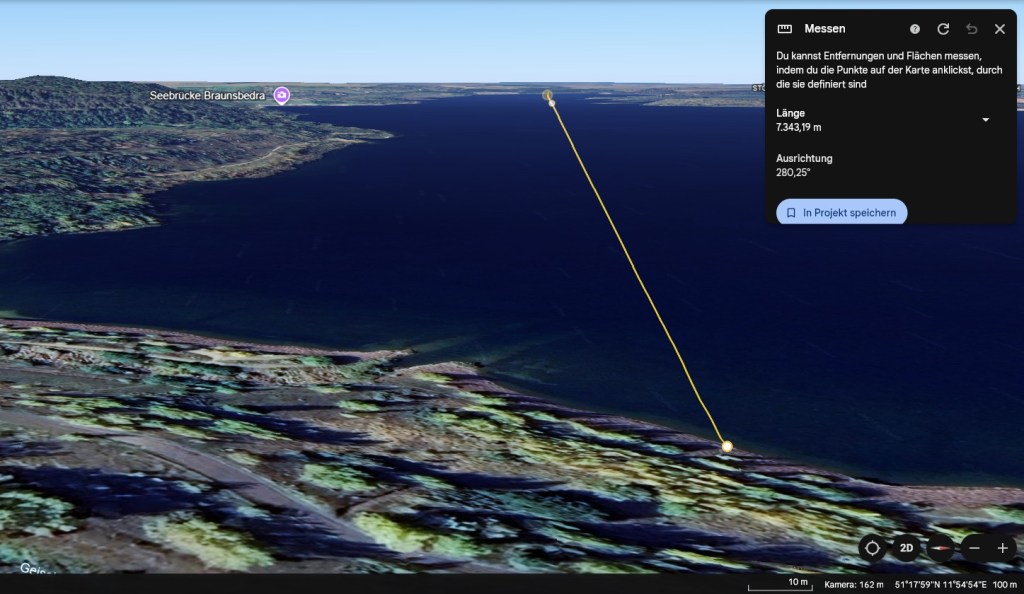Fly to my current location
Viewport: 1024px width, 594px height.
click(x=872, y=548)
